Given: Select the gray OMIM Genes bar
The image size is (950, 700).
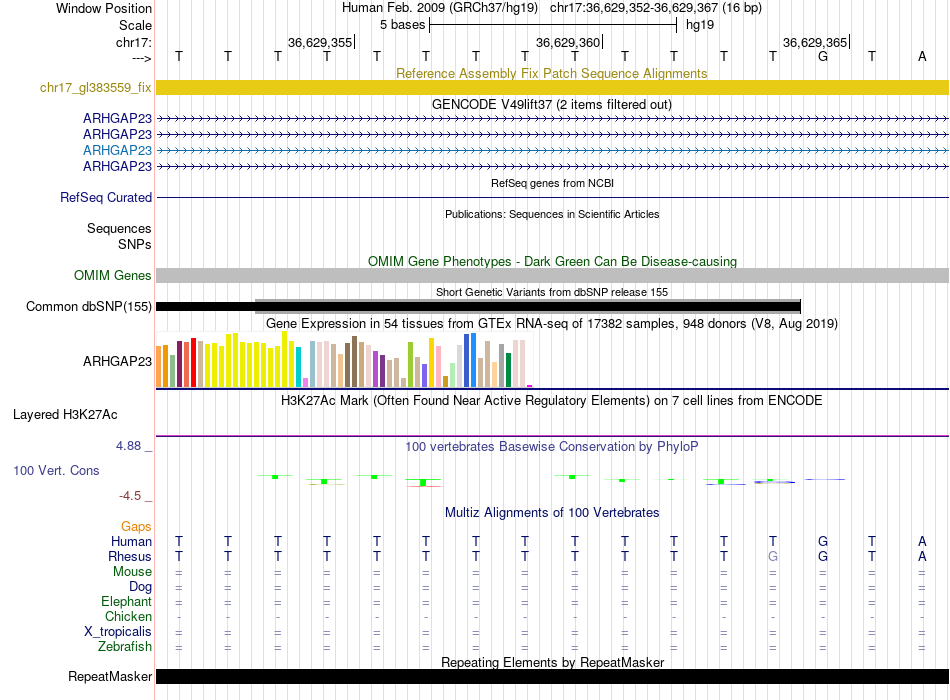Looking at the screenshot, I should point(552,275).
